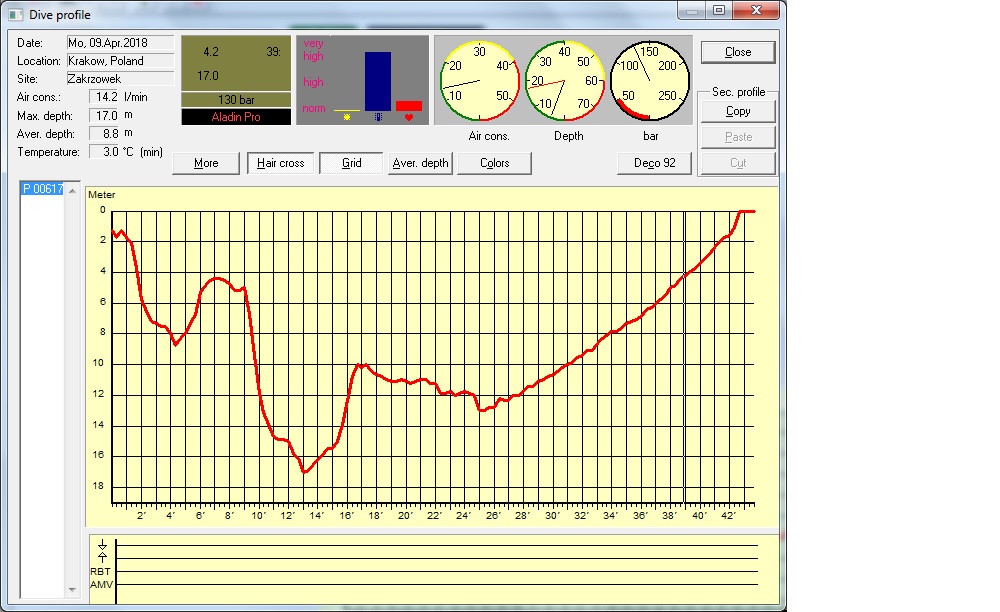The height and width of the screenshot is (612, 1000).
Task: Click the red heart rate bar
Action: pos(409,106)
